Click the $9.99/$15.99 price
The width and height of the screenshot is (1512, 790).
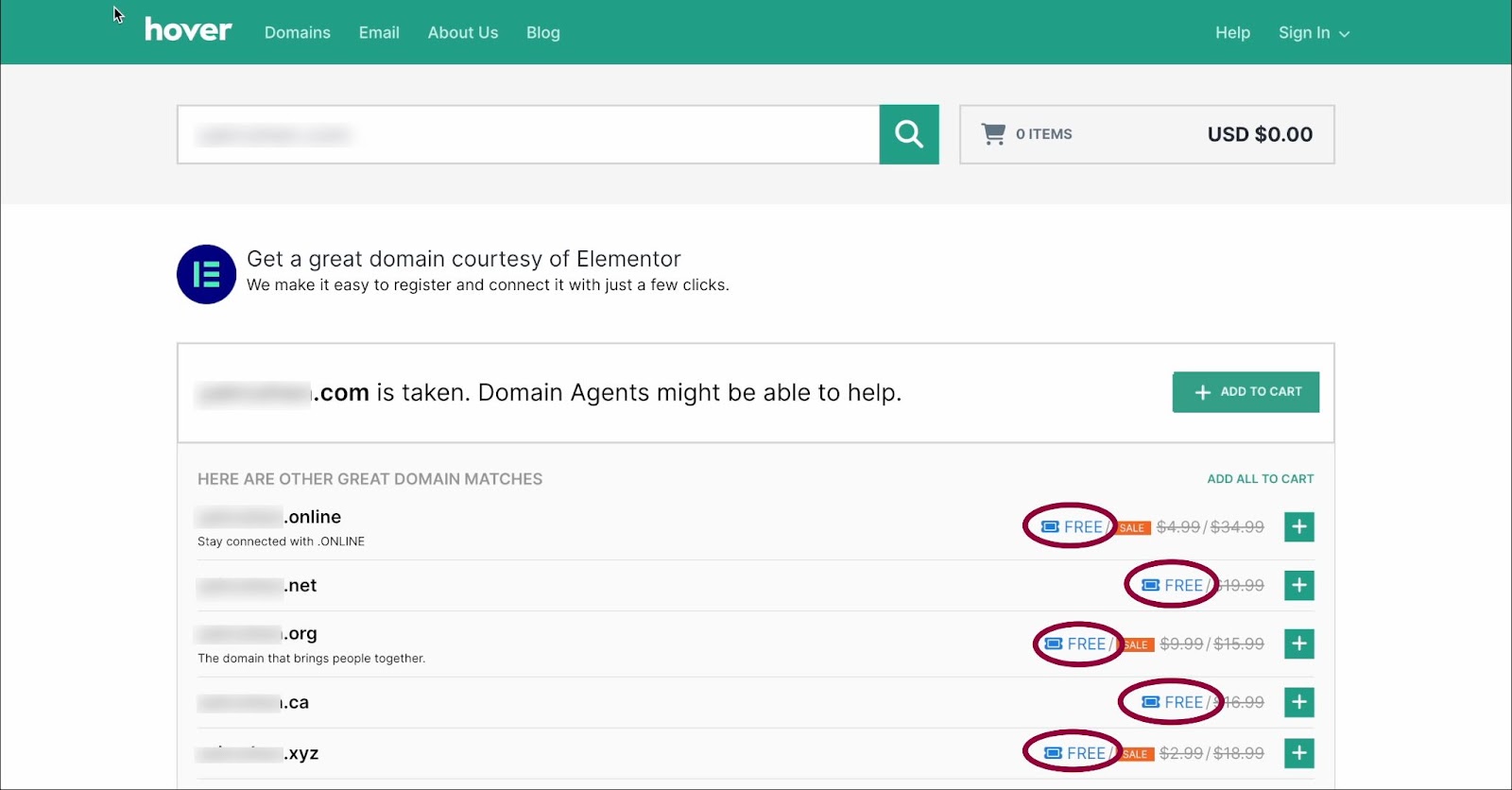tap(1212, 644)
